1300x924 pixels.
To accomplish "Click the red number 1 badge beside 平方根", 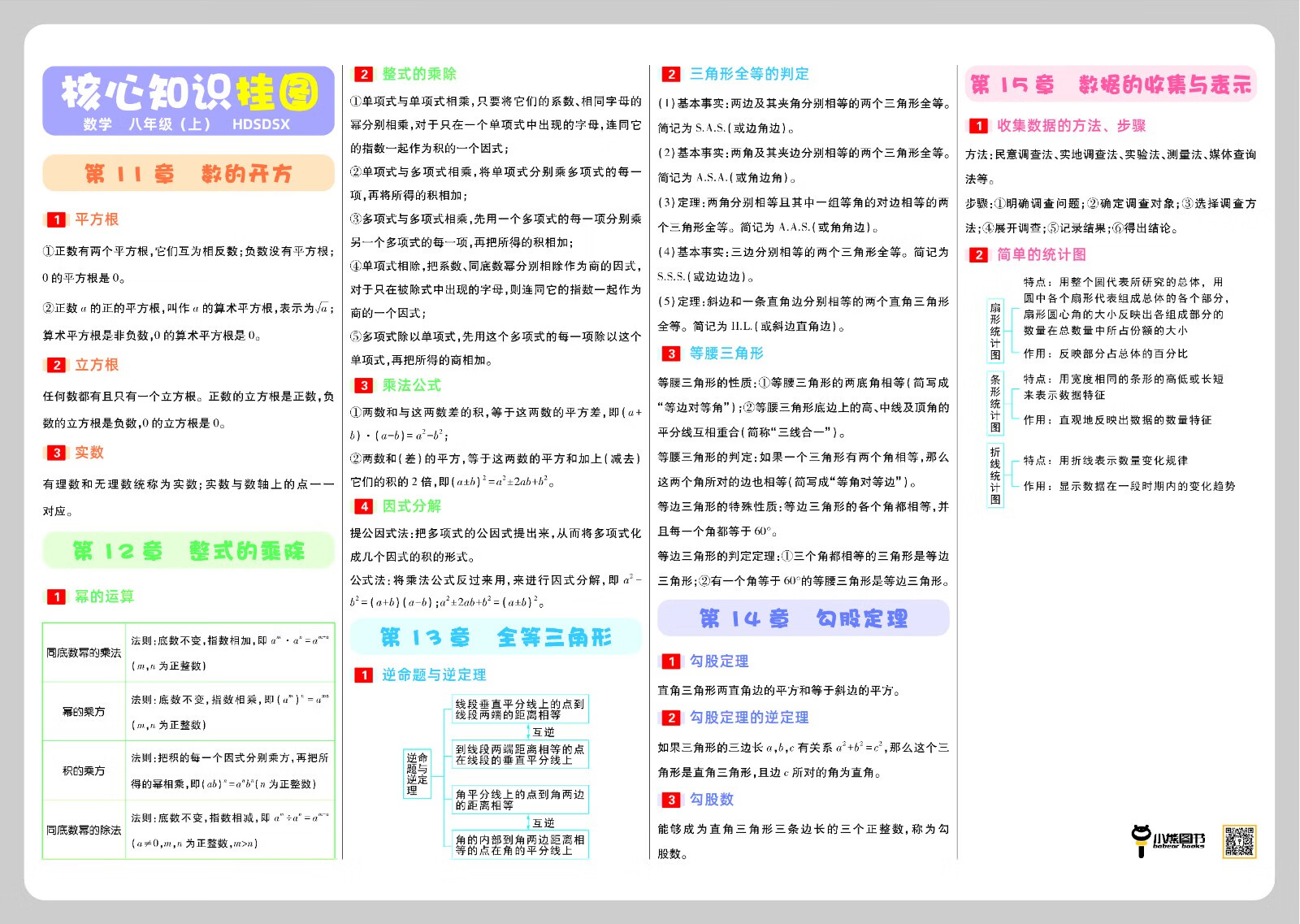I will [56, 219].
